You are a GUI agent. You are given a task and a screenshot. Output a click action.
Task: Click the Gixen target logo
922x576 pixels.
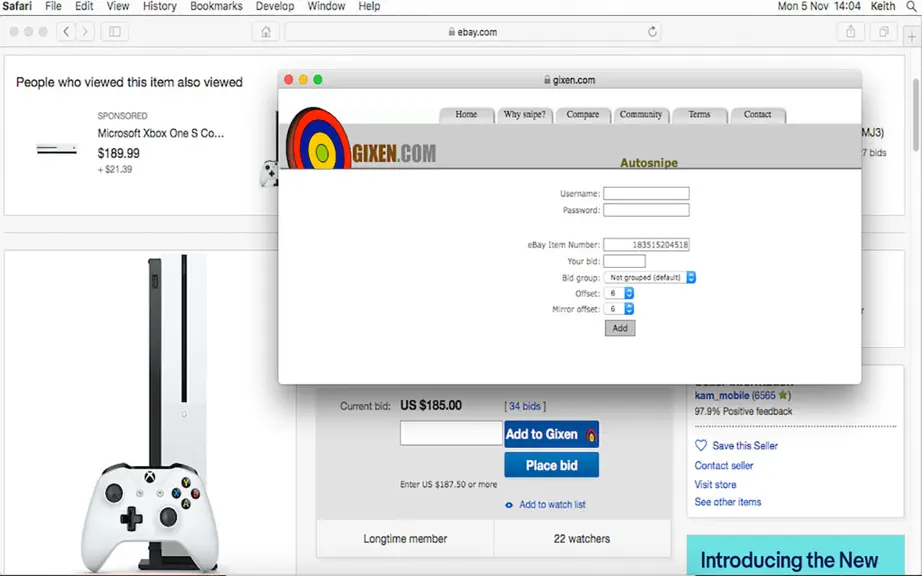click(318, 139)
